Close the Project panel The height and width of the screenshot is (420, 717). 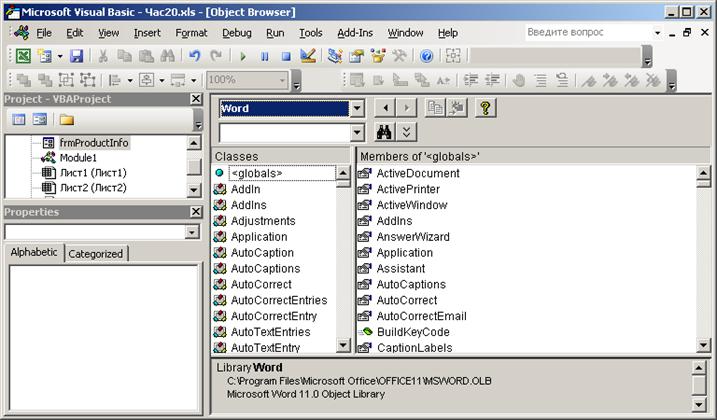(x=196, y=99)
